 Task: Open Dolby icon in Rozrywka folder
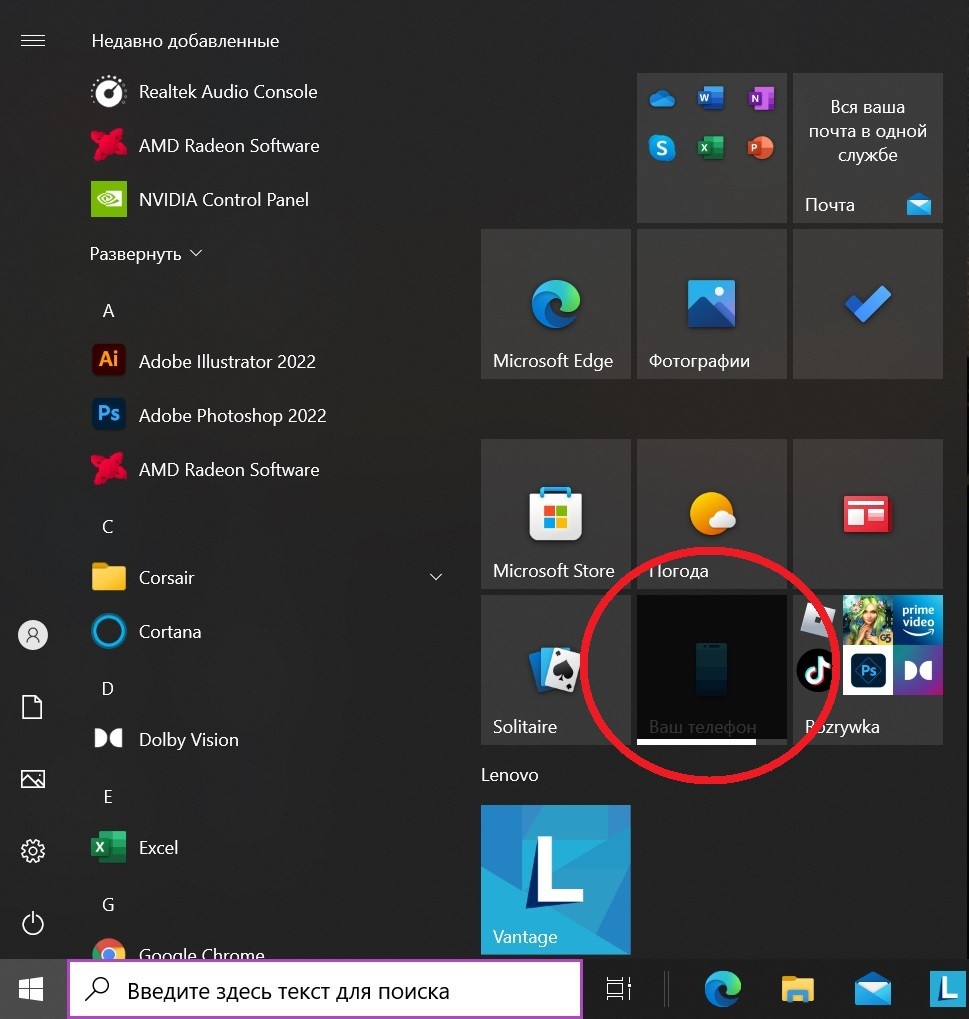[x=918, y=670]
